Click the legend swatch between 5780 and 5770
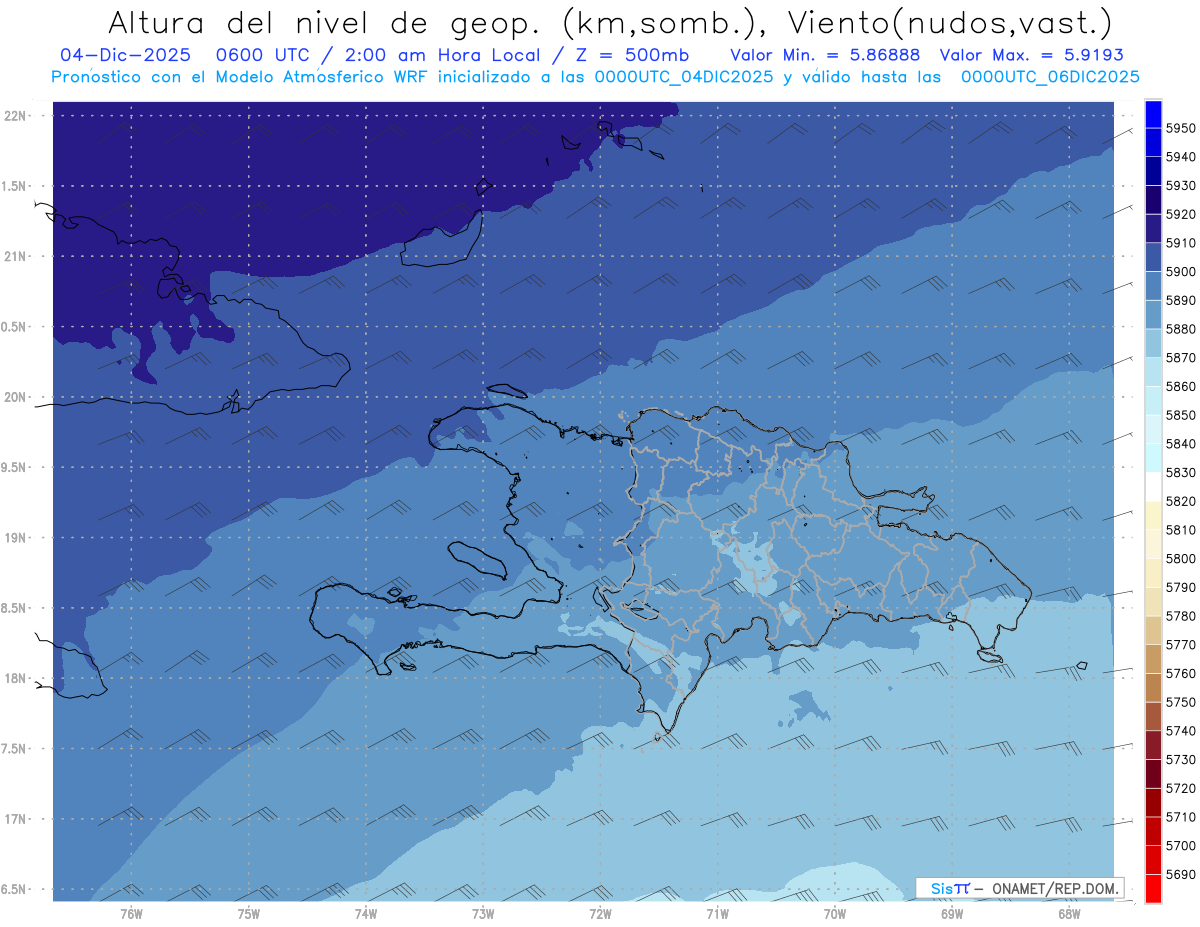Screen dimensions: 1200x927 click(1153, 631)
